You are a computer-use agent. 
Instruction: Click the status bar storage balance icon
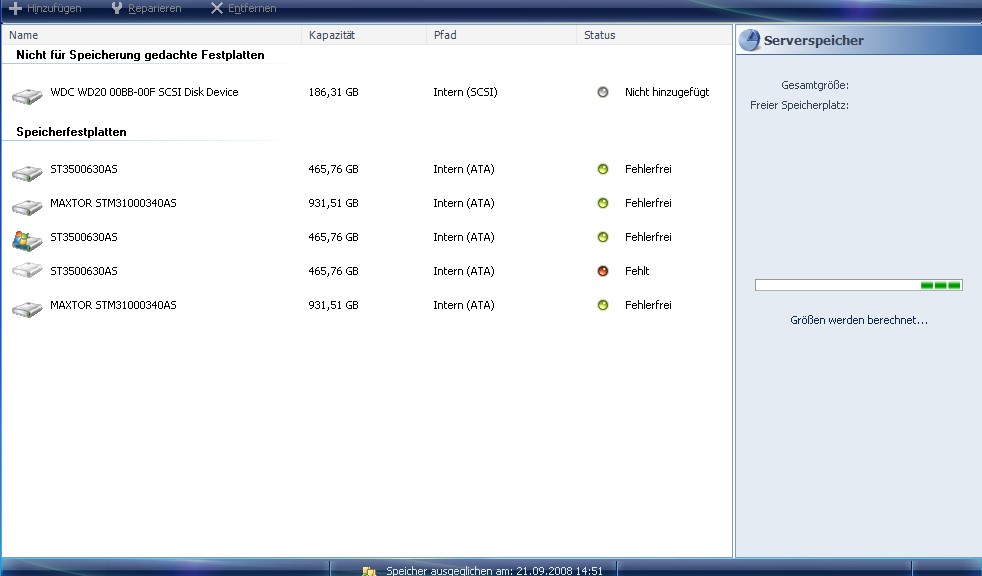tap(368, 571)
